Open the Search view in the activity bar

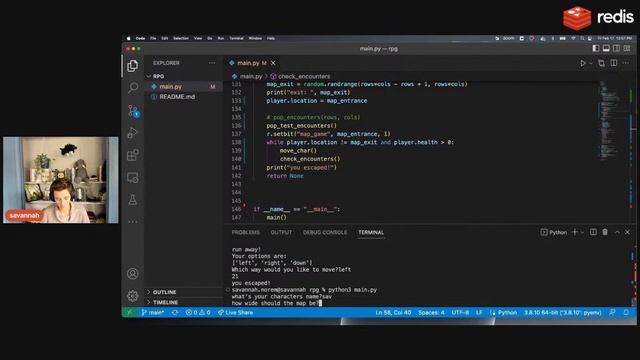coord(133,88)
